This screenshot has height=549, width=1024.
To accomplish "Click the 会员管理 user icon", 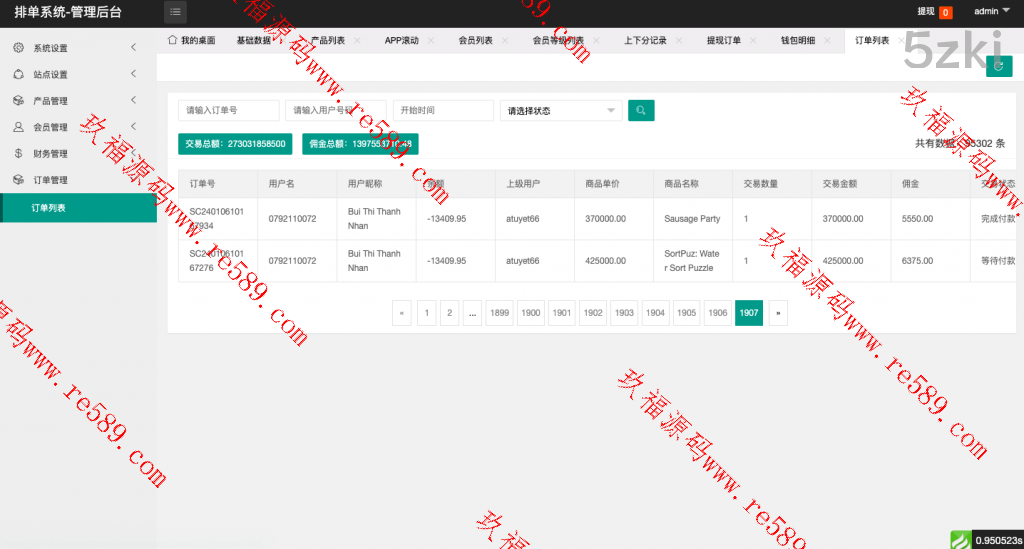I will click(18, 127).
